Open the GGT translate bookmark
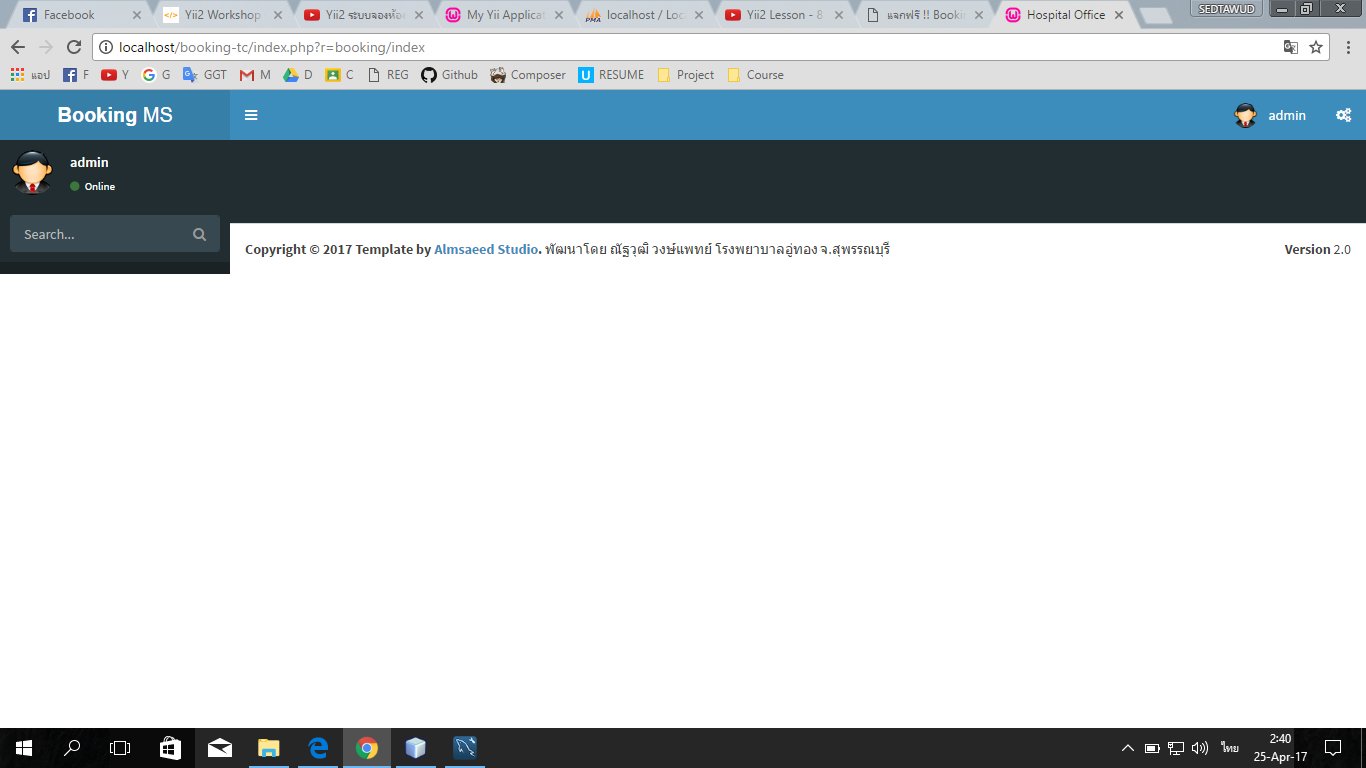 click(x=205, y=75)
